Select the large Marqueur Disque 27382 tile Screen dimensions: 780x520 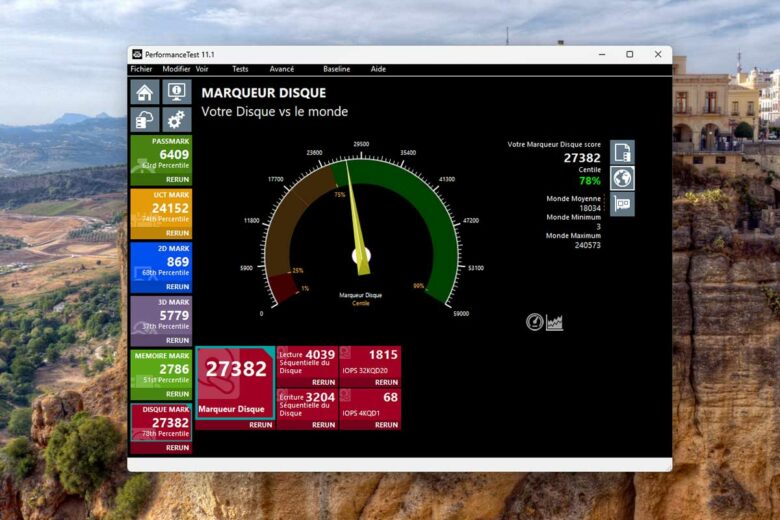(x=235, y=382)
